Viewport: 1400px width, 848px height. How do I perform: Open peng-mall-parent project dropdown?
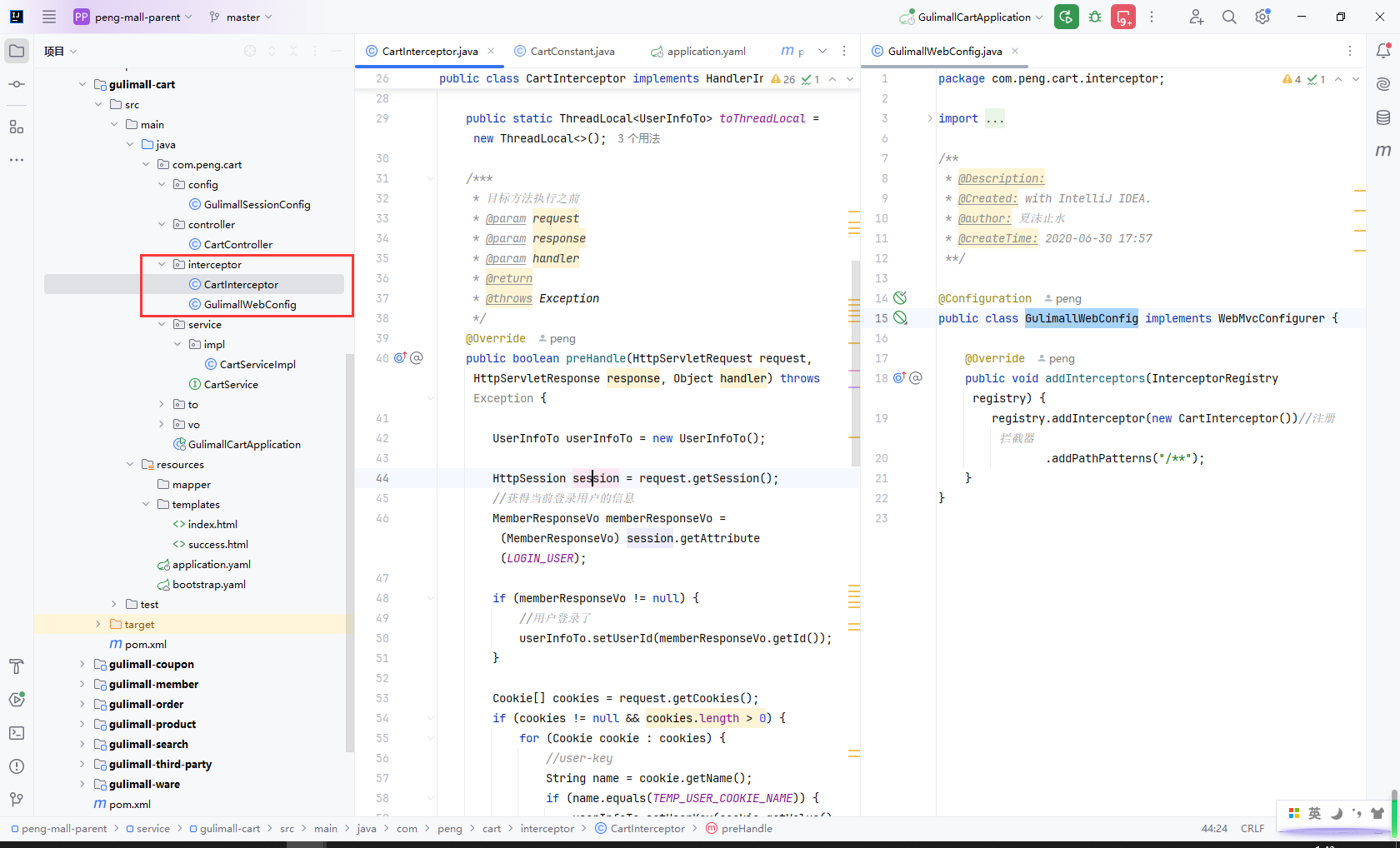(133, 17)
